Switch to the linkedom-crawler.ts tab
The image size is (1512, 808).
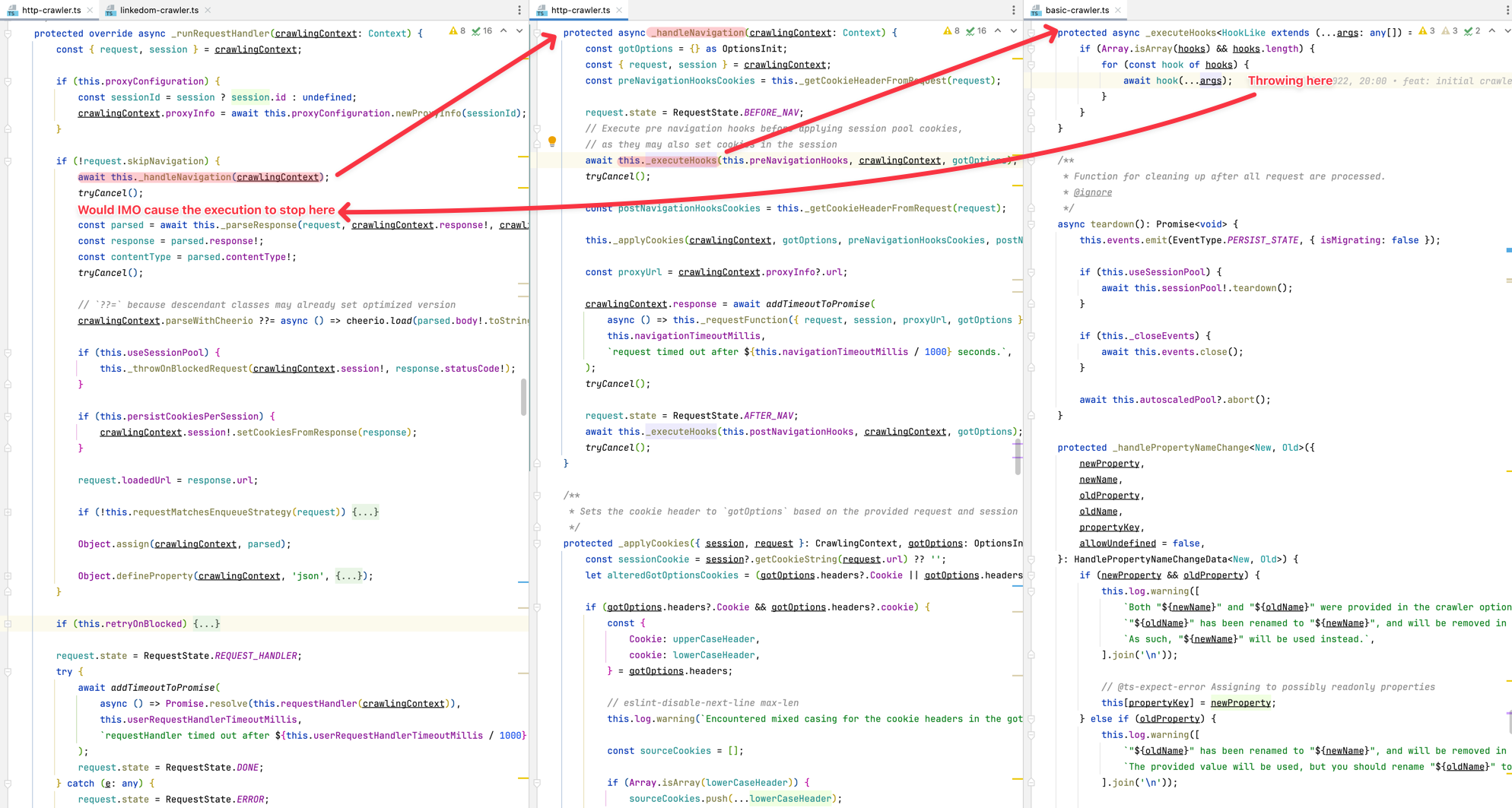tap(159, 10)
